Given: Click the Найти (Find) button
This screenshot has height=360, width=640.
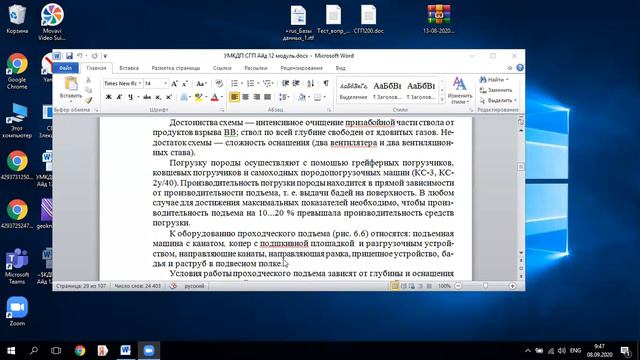Looking at the screenshot, I should tap(494, 80).
